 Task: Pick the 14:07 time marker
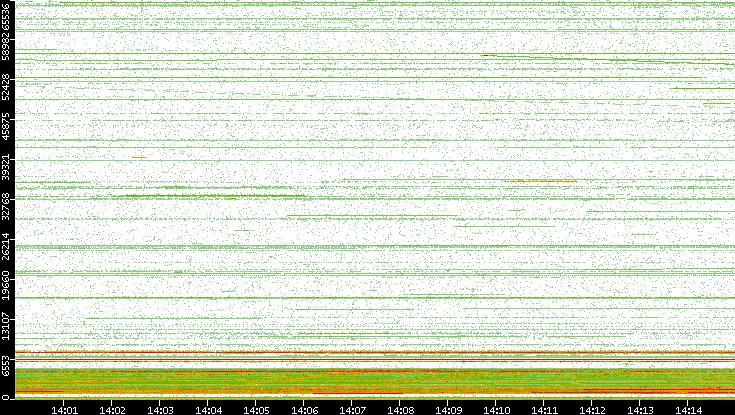pyautogui.click(x=353, y=409)
